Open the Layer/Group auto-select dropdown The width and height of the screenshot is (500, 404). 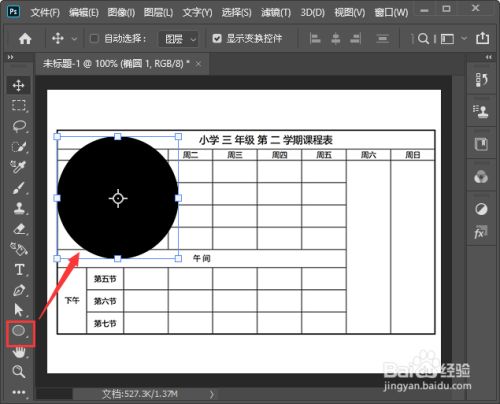178,39
